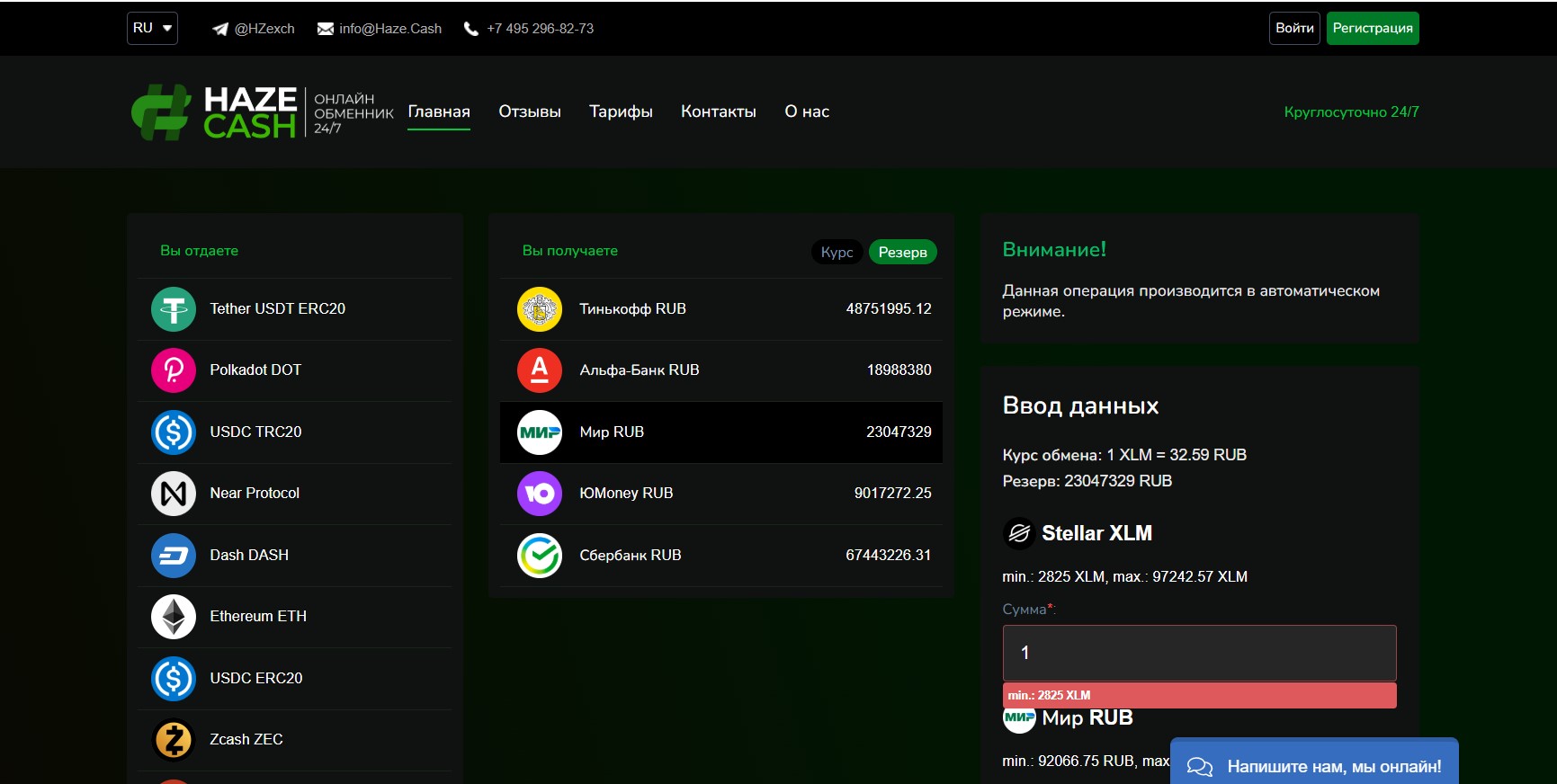Open the @HZexch Telegram link
The width and height of the screenshot is (1557, 784).
(264, 29)
